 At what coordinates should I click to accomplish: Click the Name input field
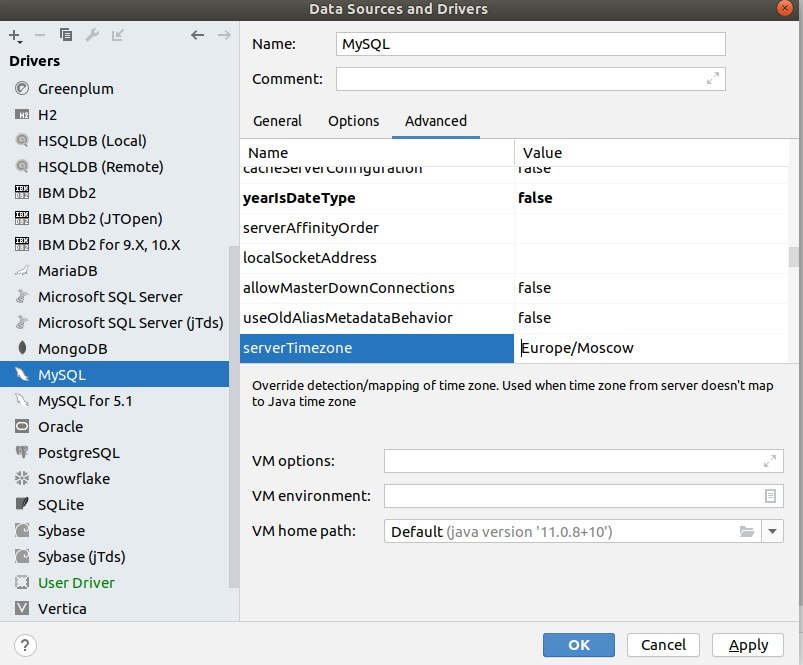click(x=531, y=44)
